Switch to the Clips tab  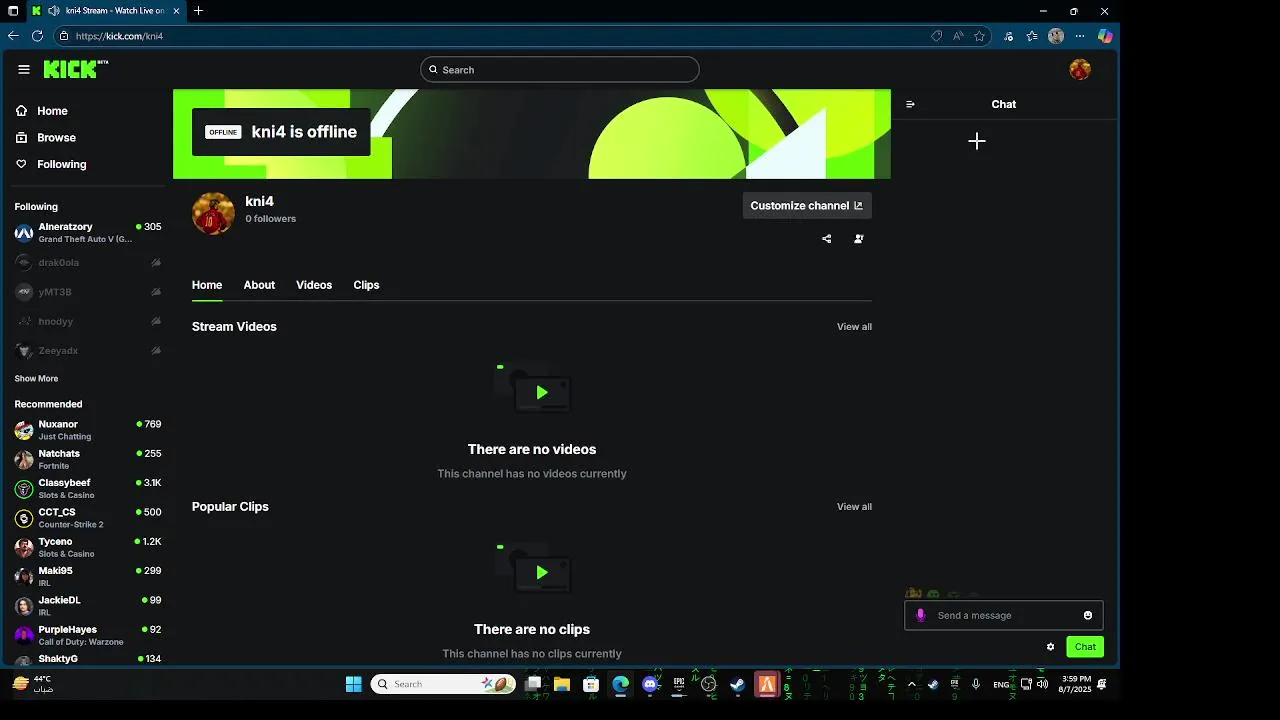pyautogui.click(x=366, y=285)
